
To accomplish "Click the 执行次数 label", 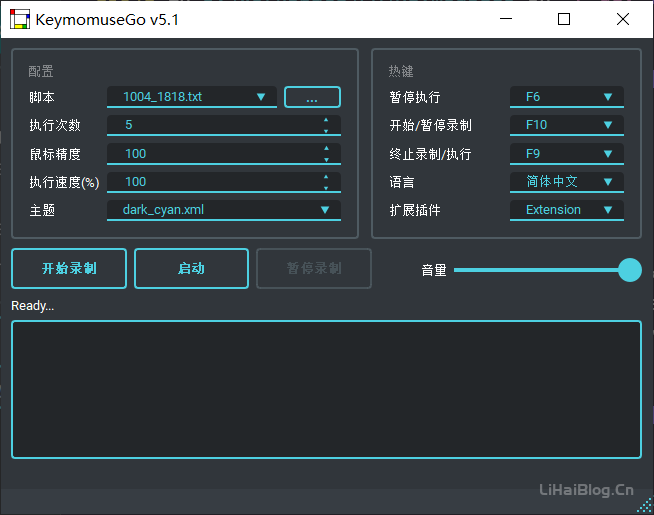I will 55,125.
